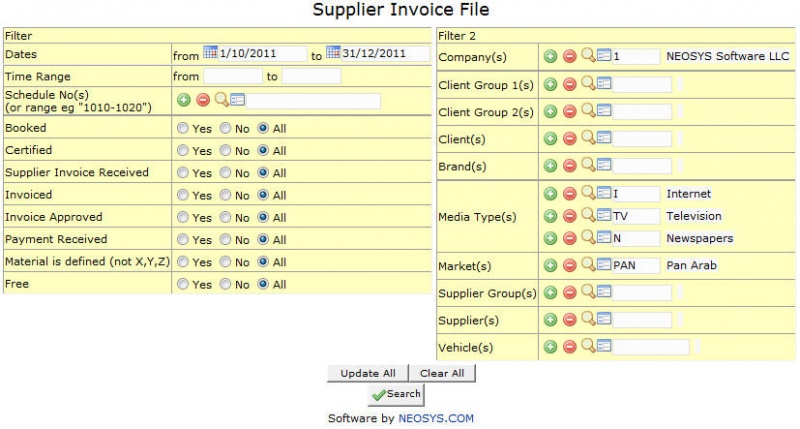The image size is (800, 429).
Task: Open the Brand(s) list icon
Action: 604,164
